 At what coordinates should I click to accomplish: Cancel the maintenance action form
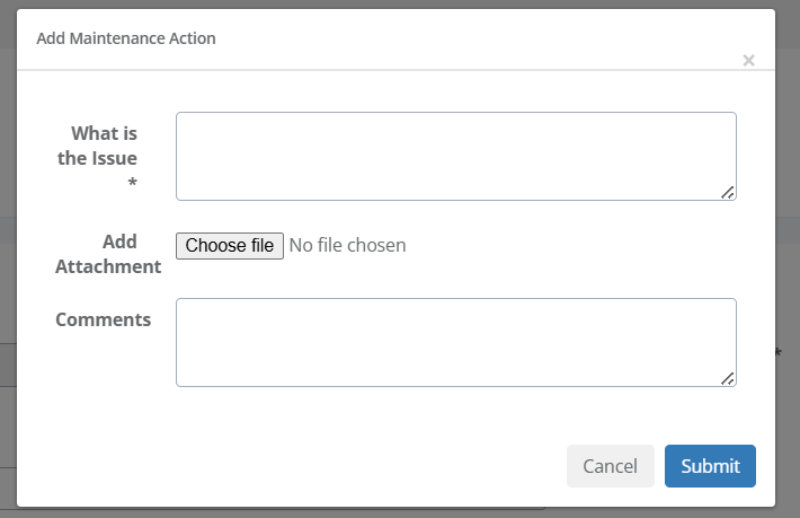(610, 466)
